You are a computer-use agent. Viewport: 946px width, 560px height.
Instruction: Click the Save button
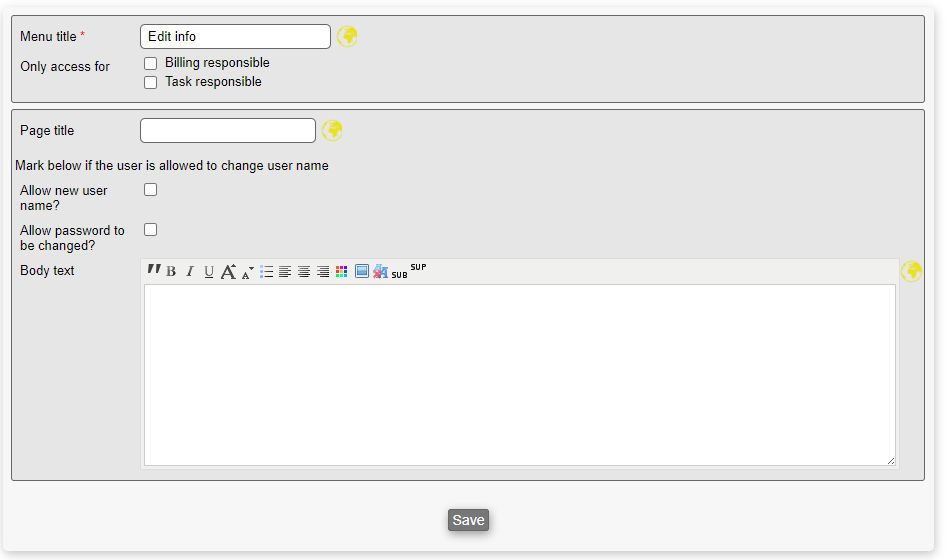point(468,520)
